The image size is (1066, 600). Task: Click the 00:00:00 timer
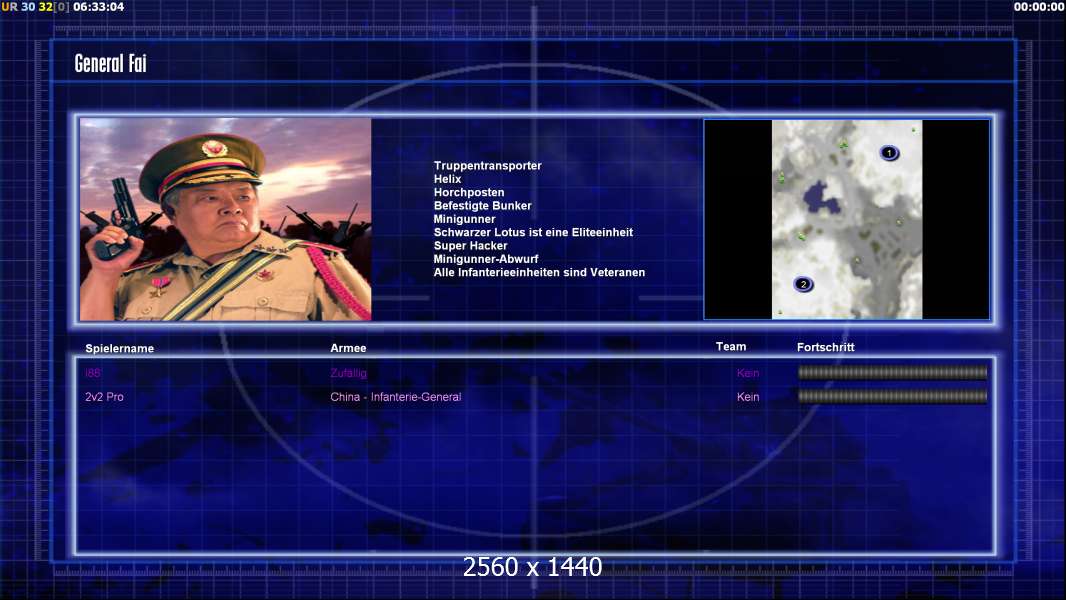click(1039, 7)
